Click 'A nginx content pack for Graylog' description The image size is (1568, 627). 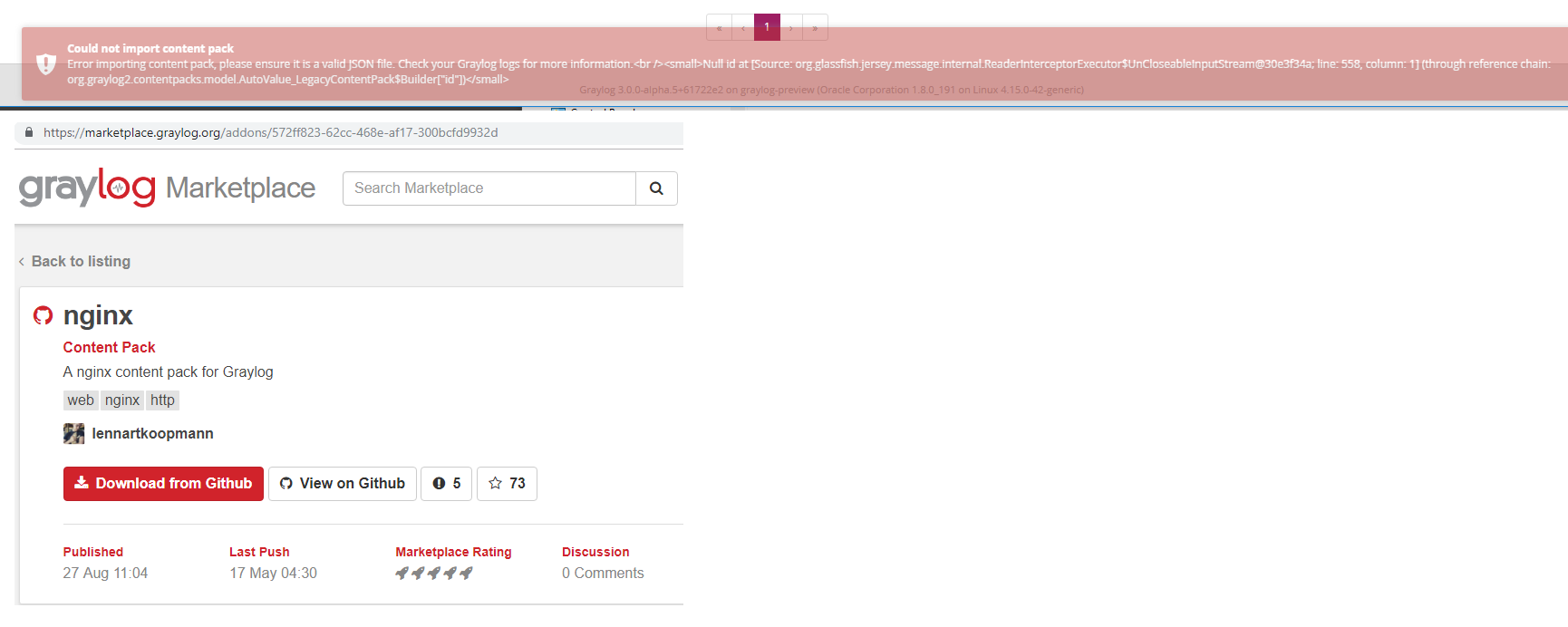[168, 371]
